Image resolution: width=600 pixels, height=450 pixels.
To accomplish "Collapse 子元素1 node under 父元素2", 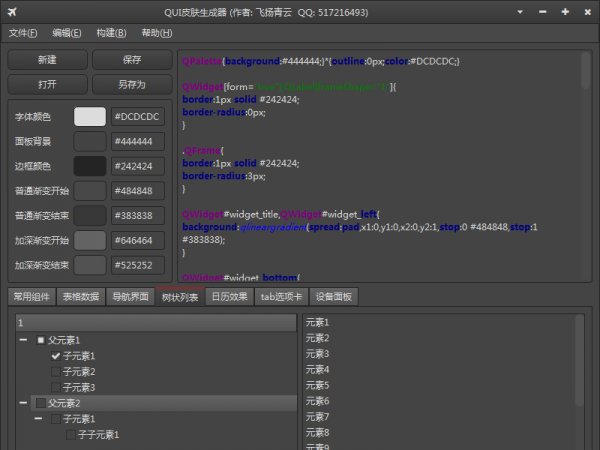I will point(38,419).
